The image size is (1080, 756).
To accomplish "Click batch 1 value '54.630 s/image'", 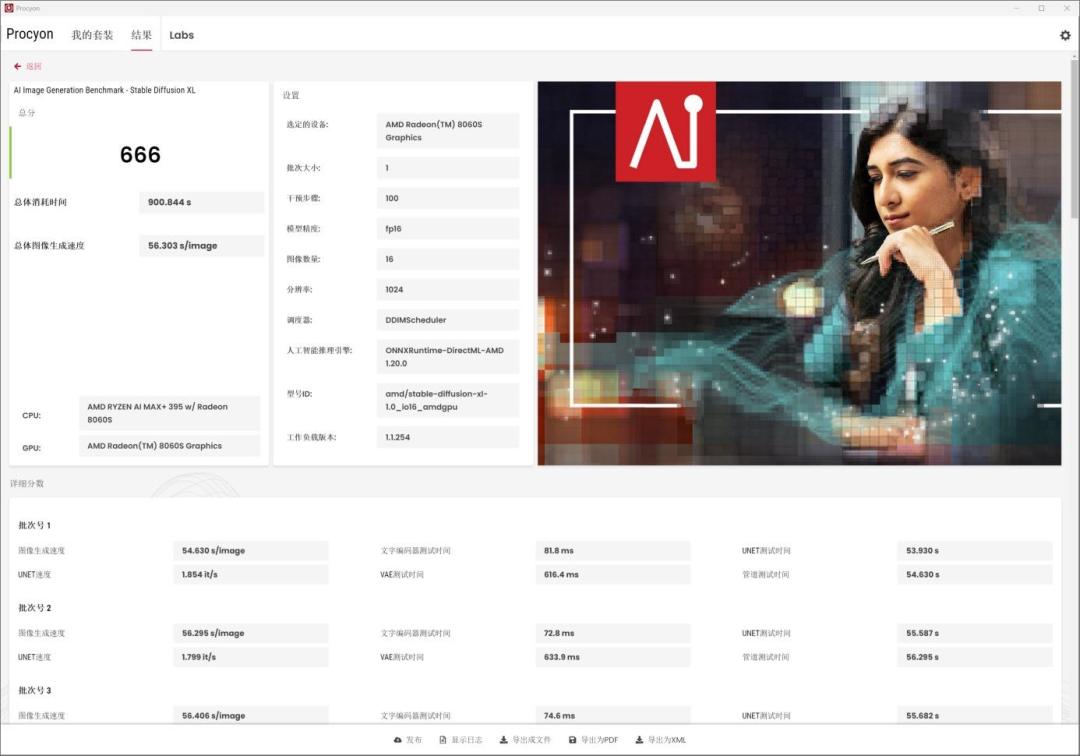I will click(251, 551).
